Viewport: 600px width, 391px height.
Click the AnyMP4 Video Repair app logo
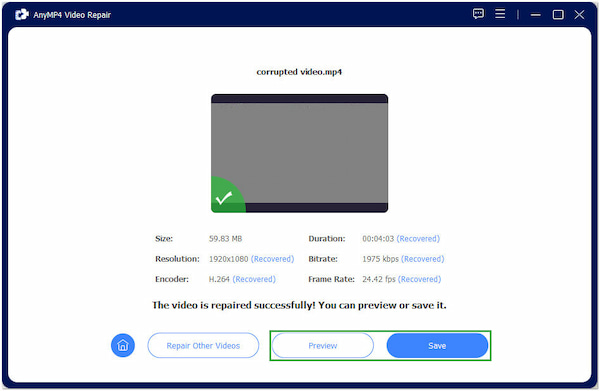[x=21, y=15]
